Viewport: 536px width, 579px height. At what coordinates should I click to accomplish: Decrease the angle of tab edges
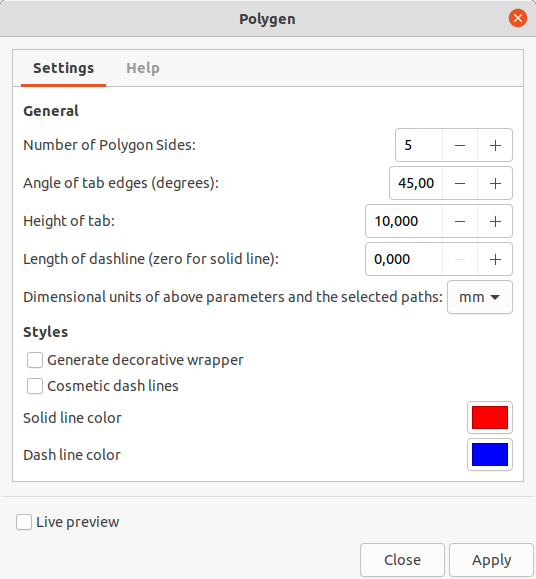point(460,183)
